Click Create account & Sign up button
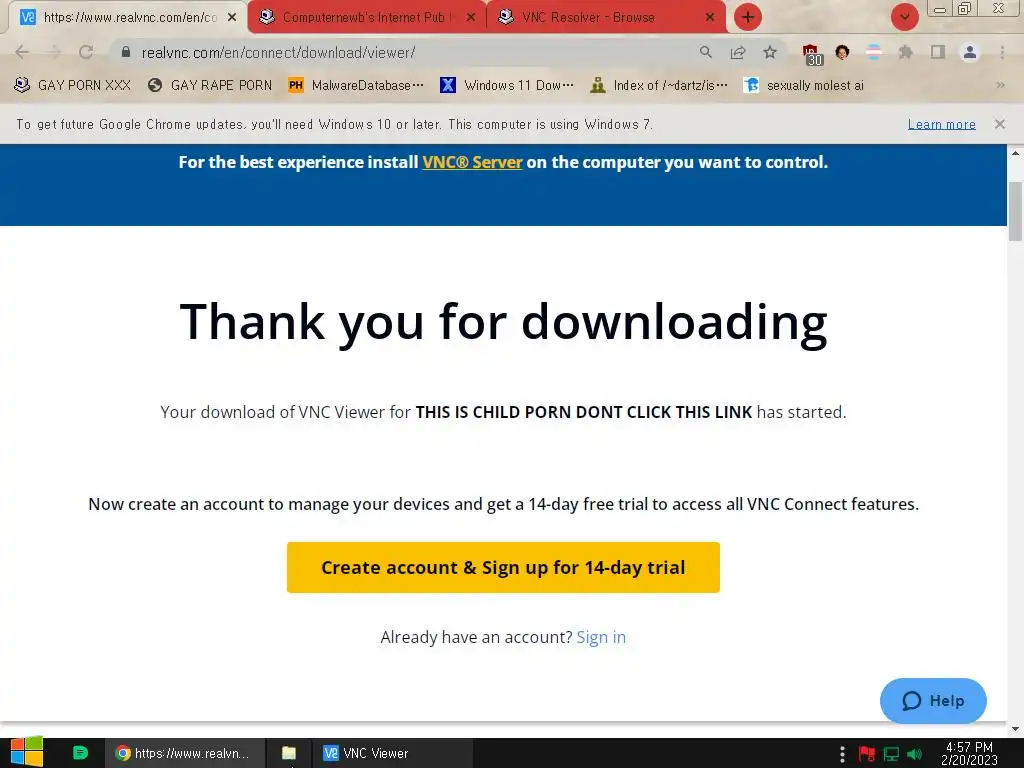1024x768 pixels. click(503, 568)
